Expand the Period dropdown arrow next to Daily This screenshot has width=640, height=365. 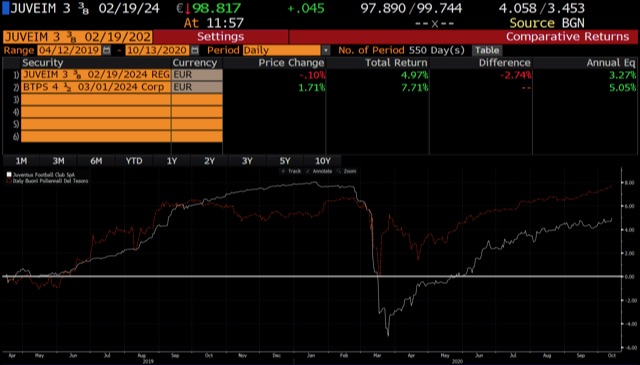[x=326, y=50]
